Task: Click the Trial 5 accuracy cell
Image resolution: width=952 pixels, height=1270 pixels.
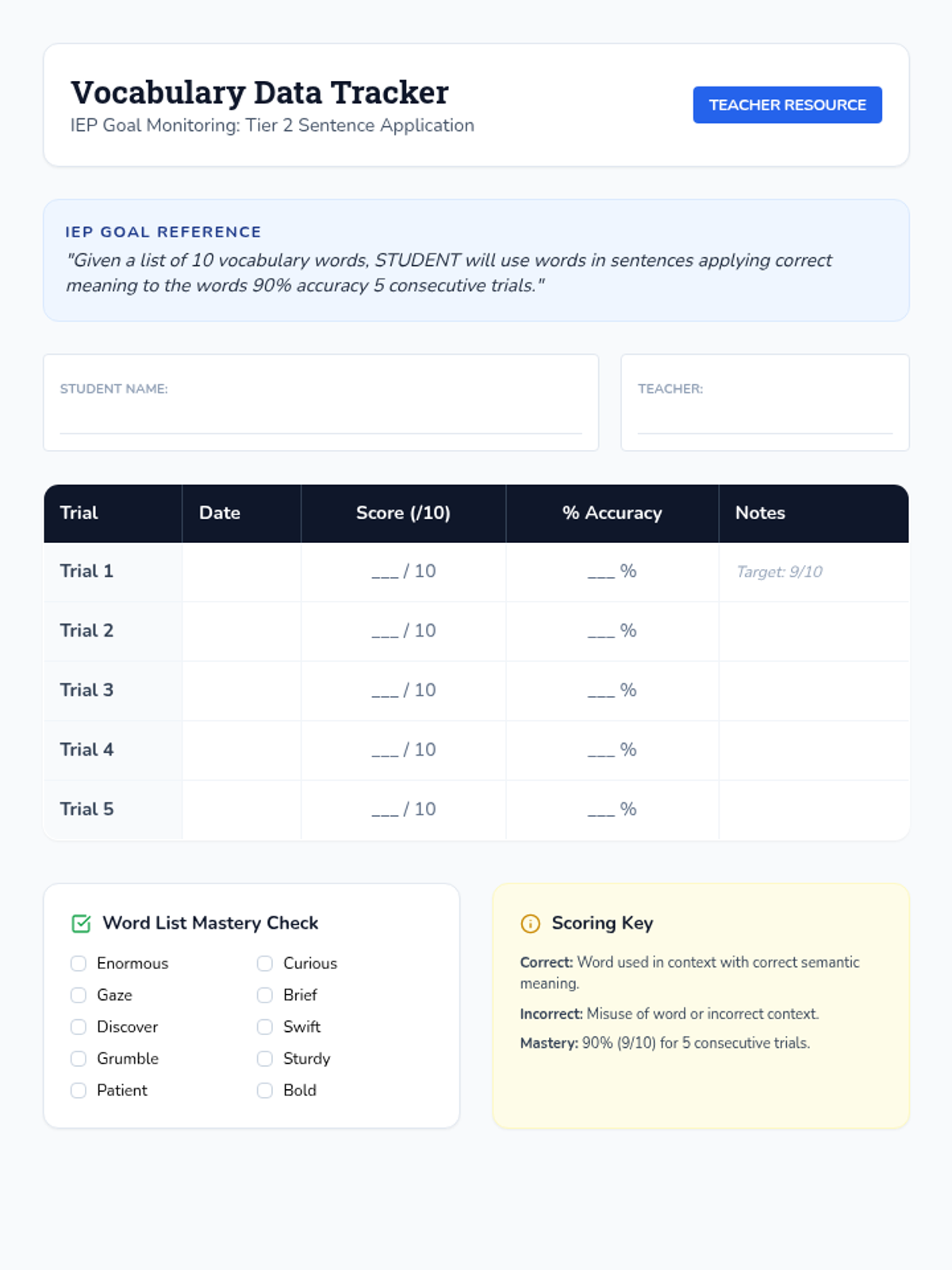Action: pyautogui.click(x=612, y=810)
